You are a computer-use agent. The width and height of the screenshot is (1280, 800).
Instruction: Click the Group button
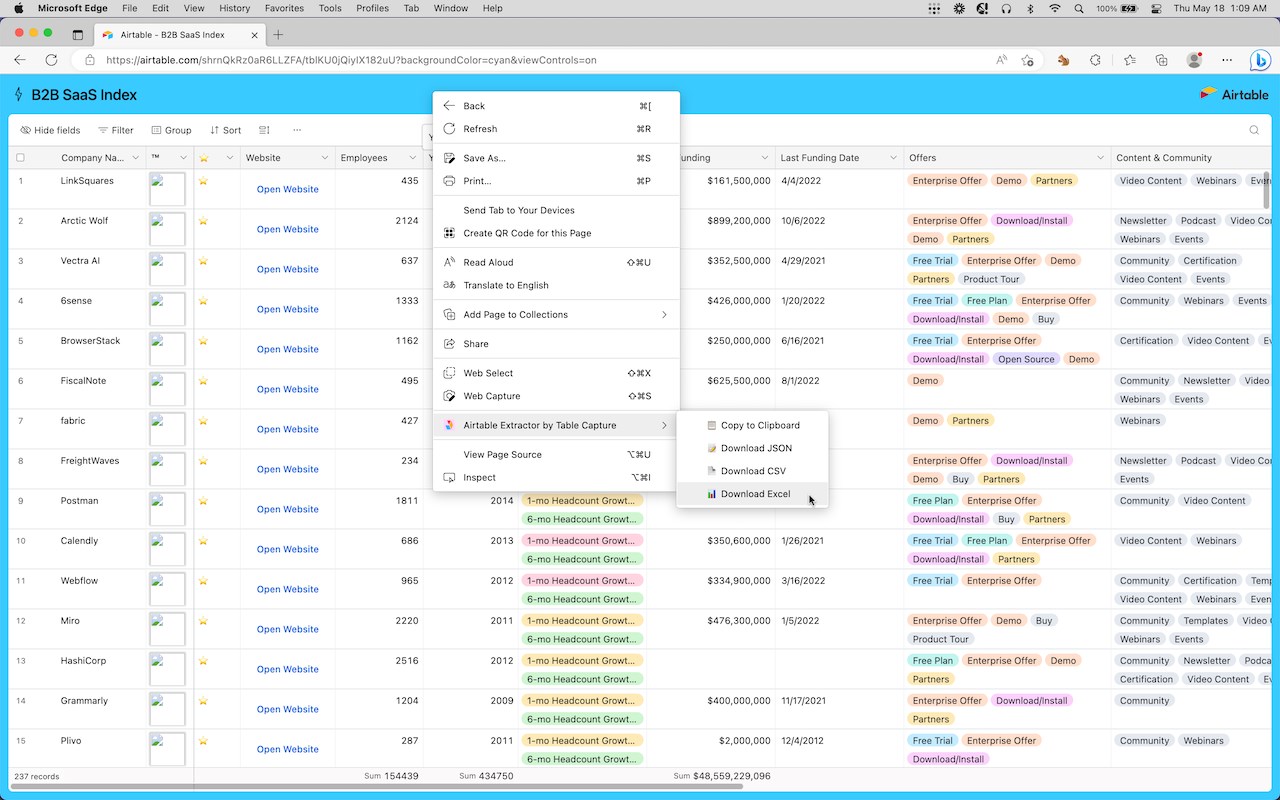point(171,130)
